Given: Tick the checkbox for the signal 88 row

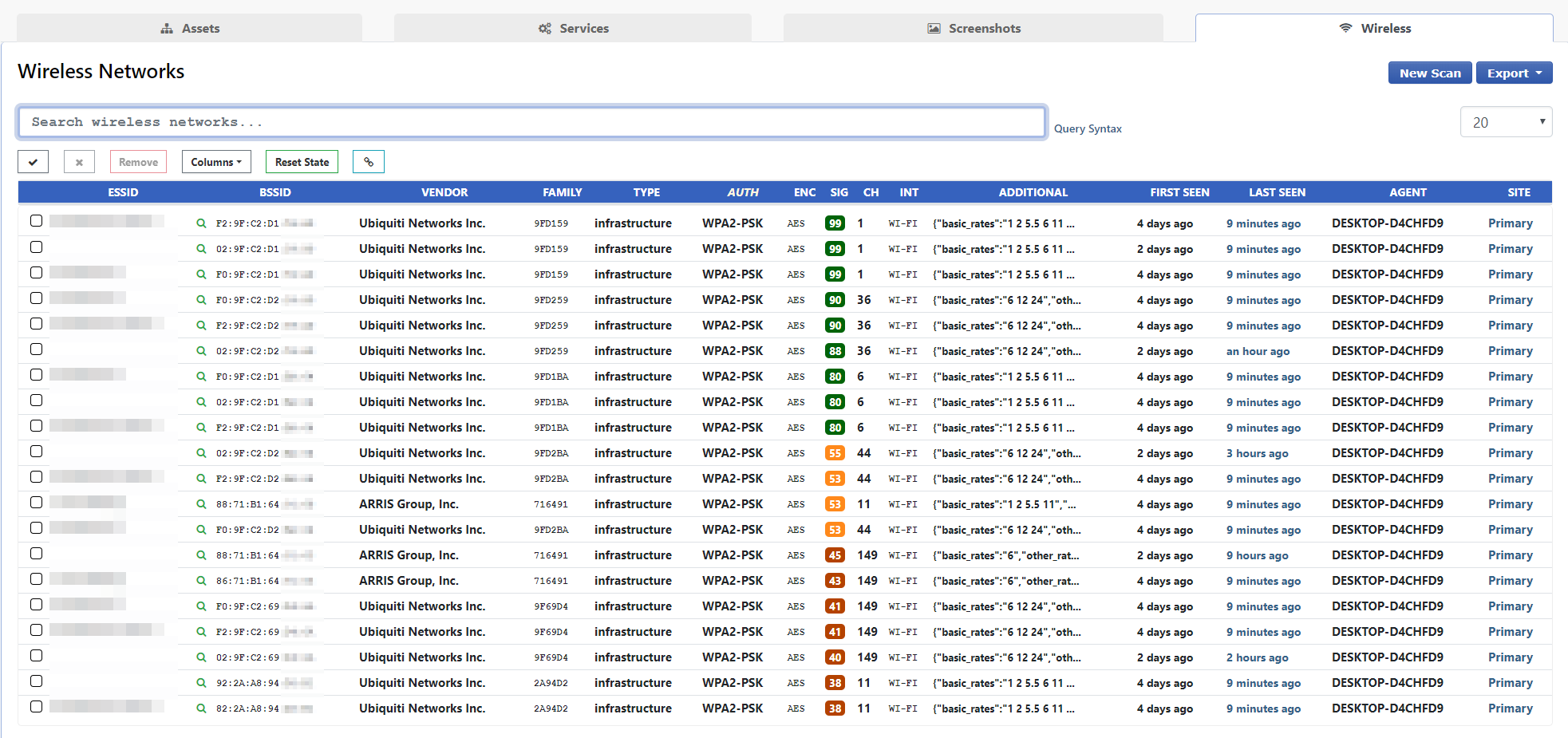Looking at the screenshot, I should [36, 349].
